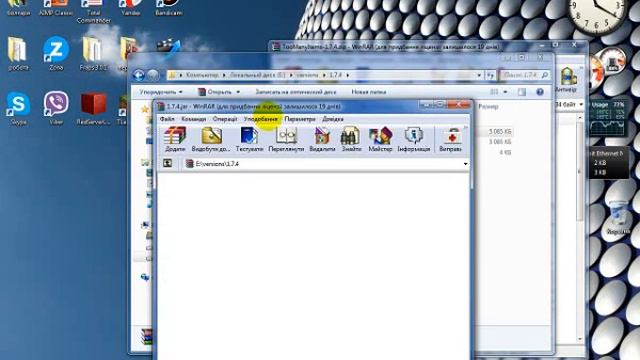Image resolution: width=640 pixels, height=360 pixels.
Task: Click the Repair (Виправити) toolbar icon
Action: pos(451,140)
